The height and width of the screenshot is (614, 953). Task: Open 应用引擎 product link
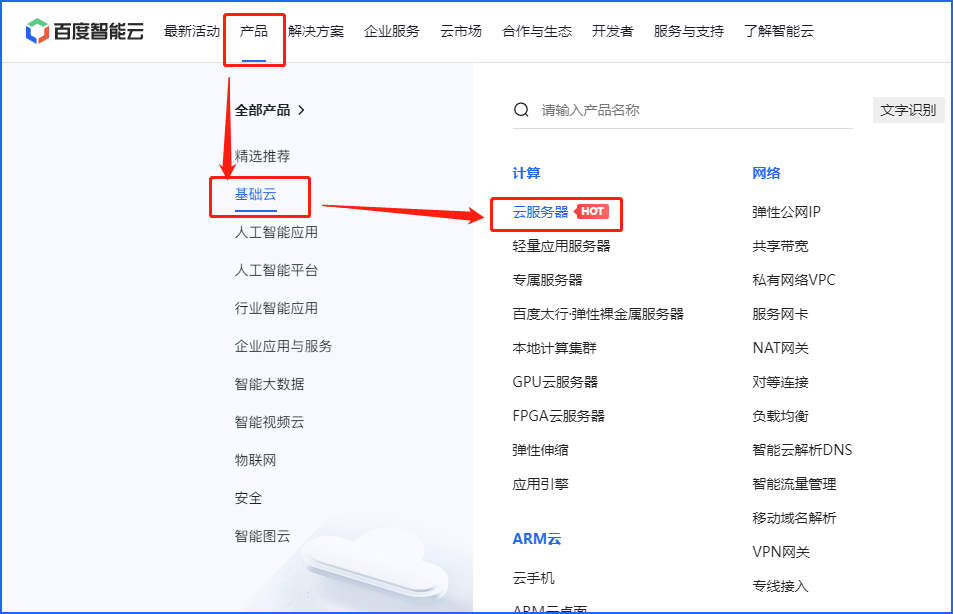click(540, 485)
